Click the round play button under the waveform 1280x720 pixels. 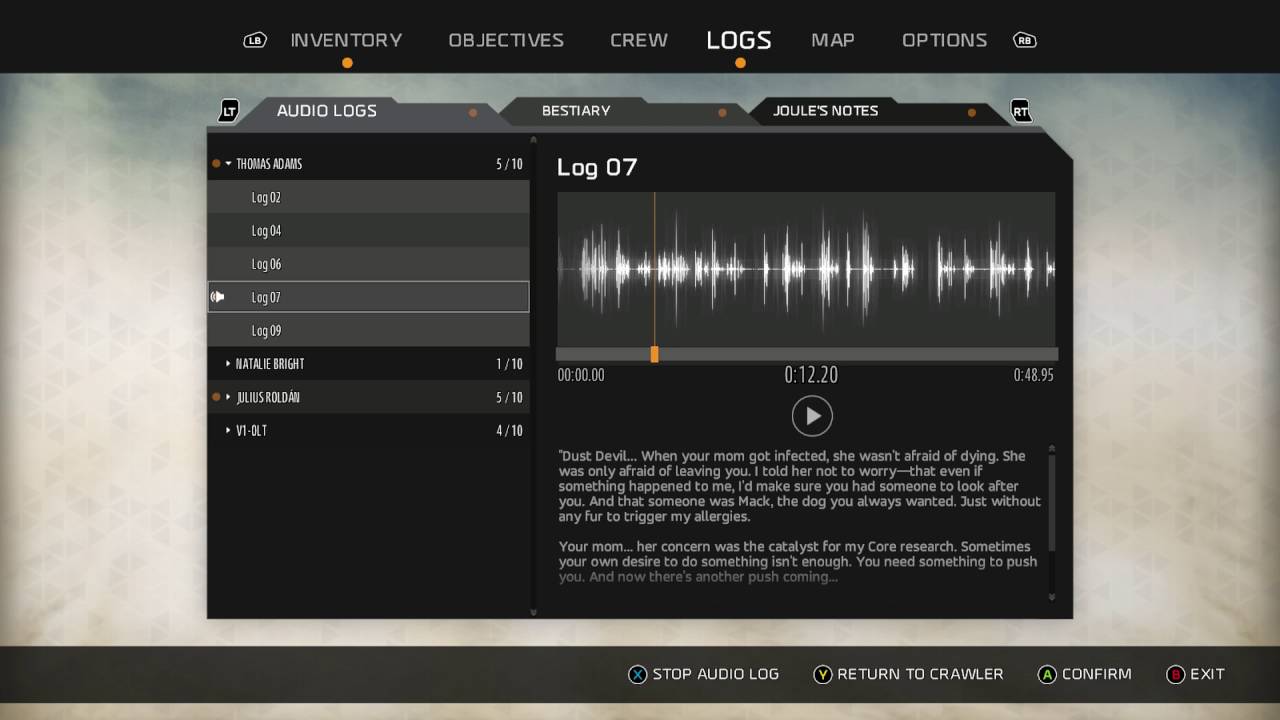812,416
